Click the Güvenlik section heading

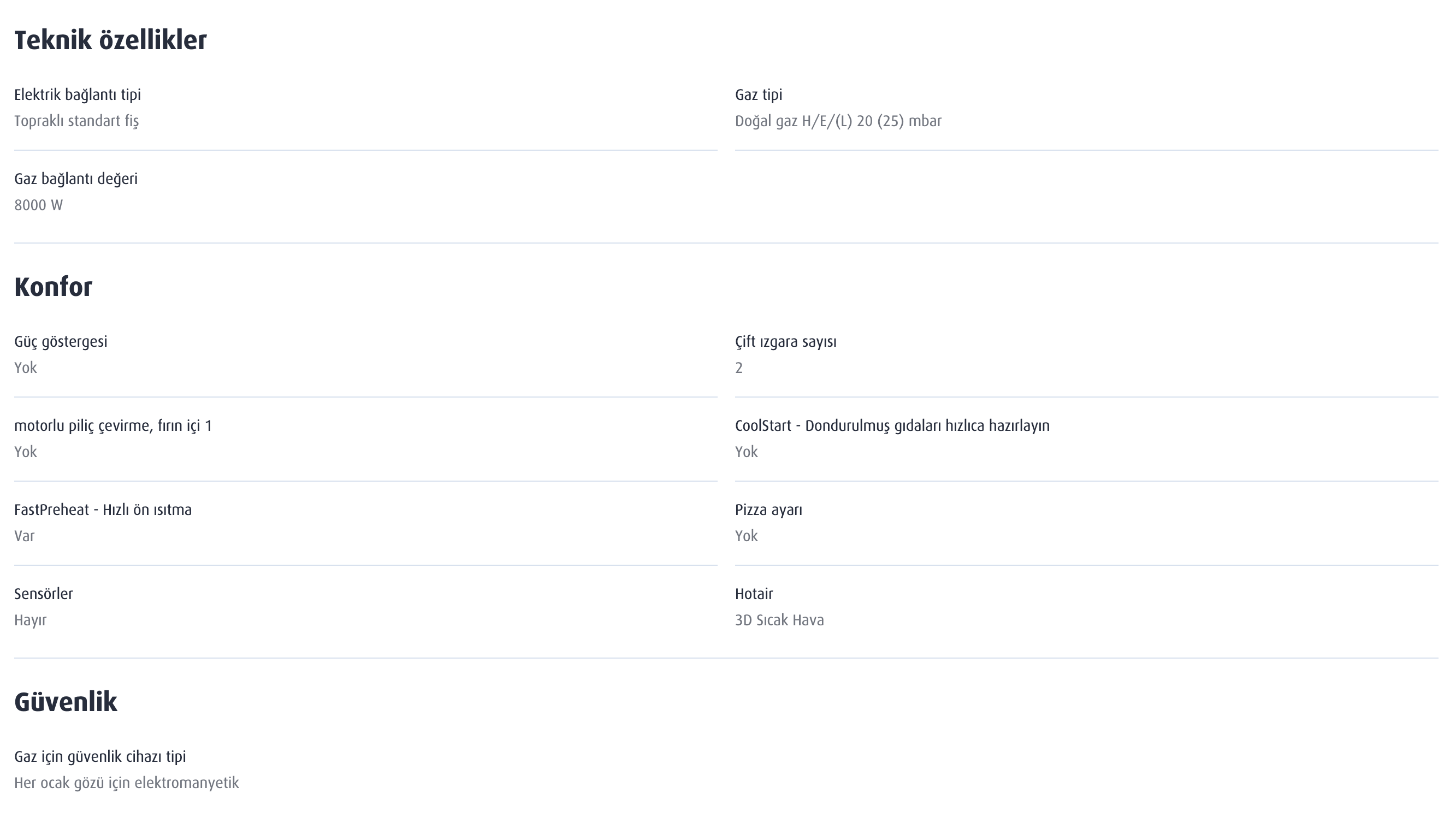pyautogui.click(x=66, y=702)
